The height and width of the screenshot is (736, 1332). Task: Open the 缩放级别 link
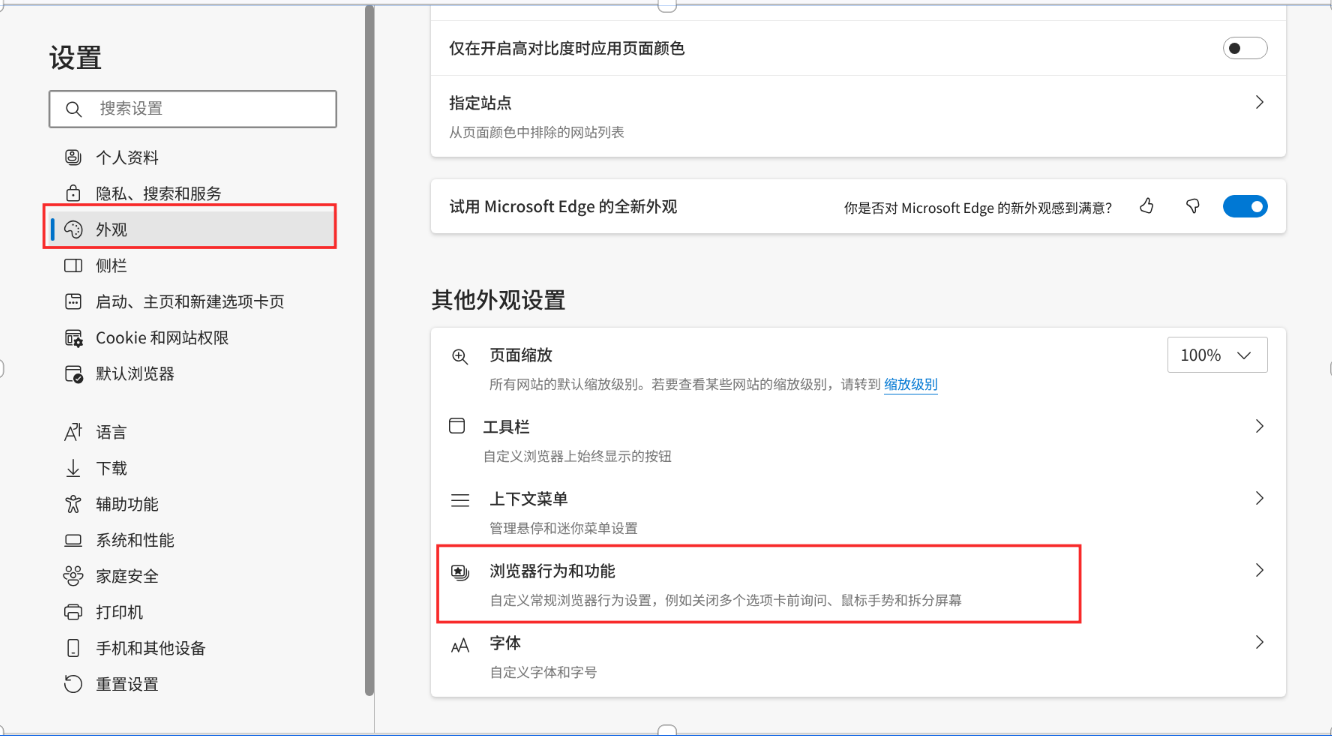[x=910, y=384]
